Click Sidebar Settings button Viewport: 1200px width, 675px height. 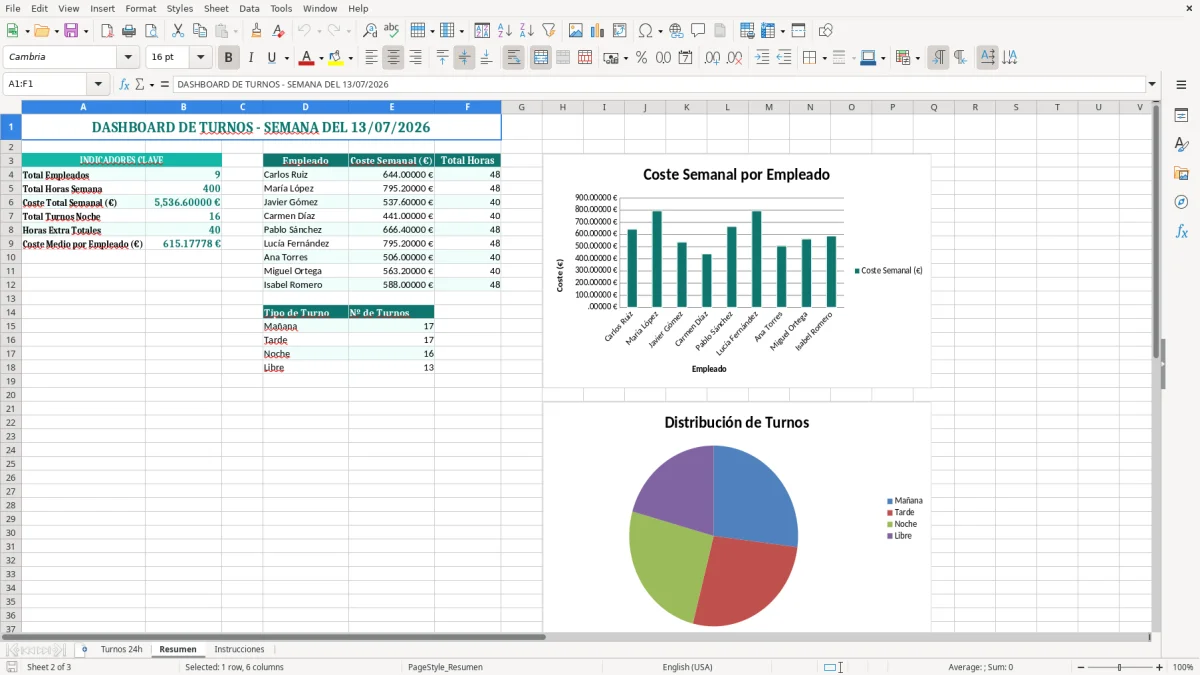[x=1181, y=85]
